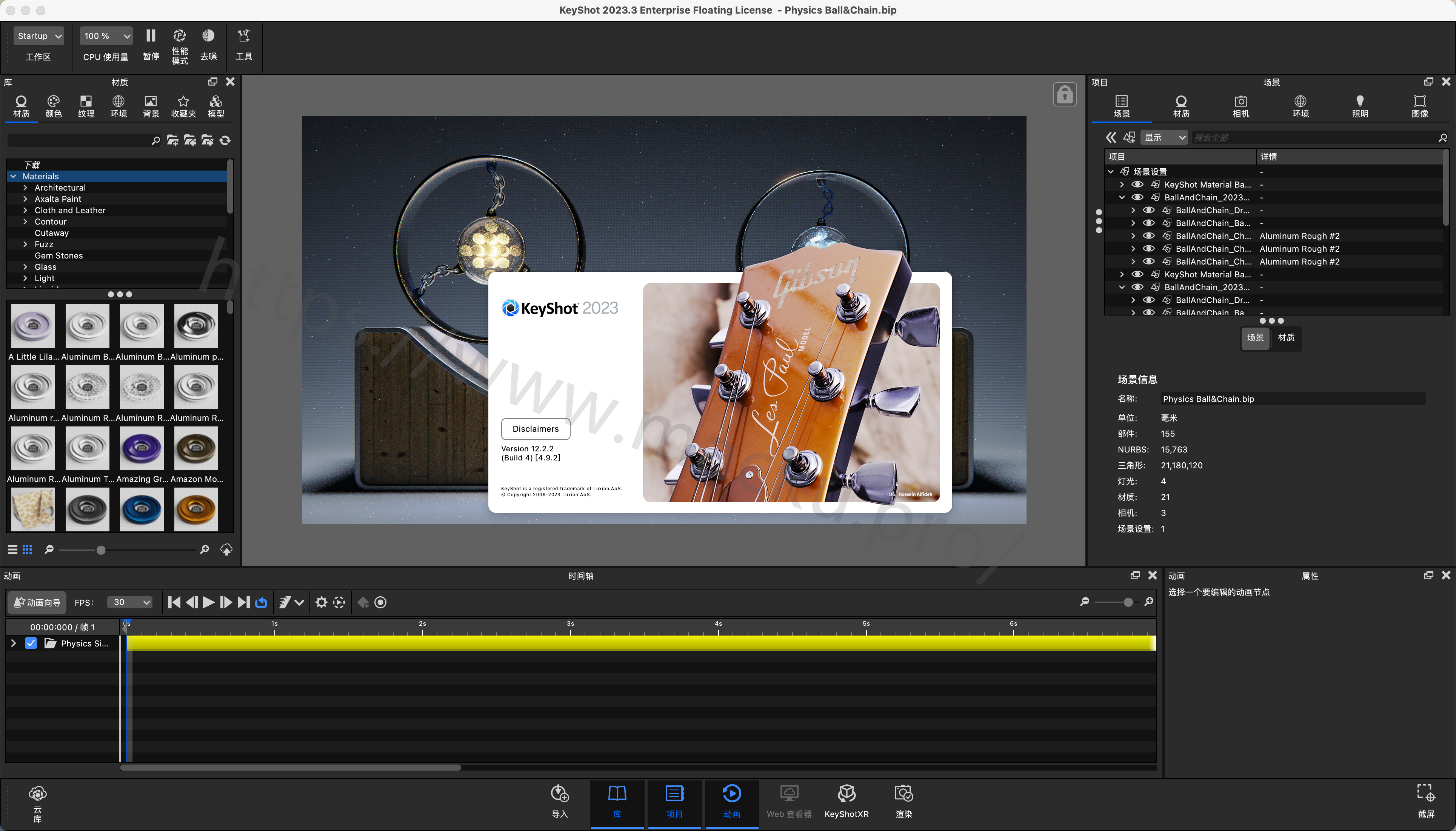Unlock the camera lock icon

coord(1065,95)
